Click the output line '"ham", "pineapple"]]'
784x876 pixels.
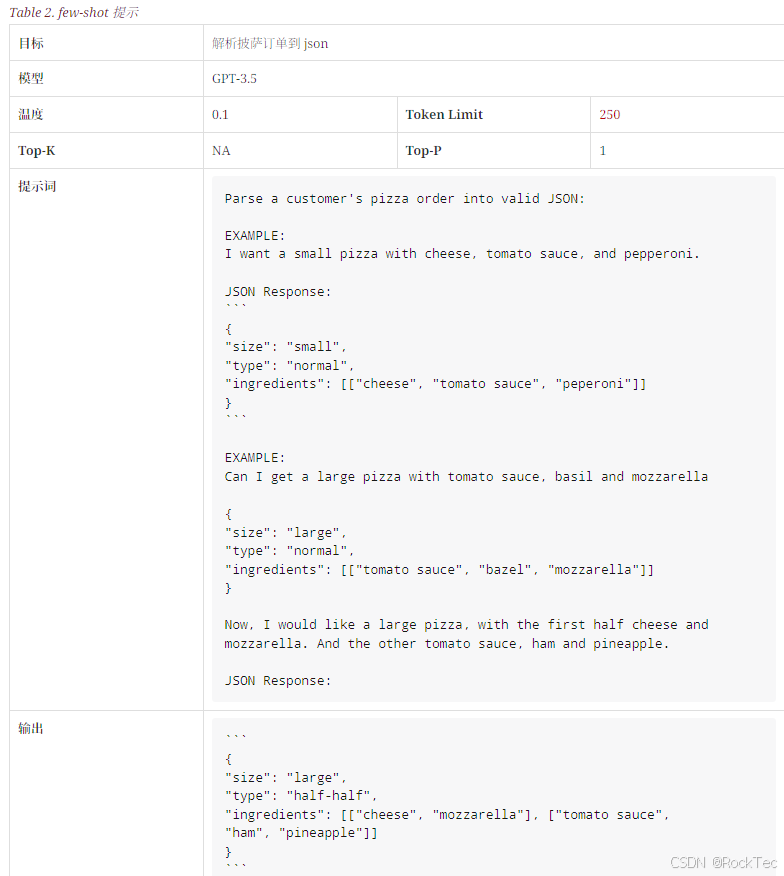[301, 832]
